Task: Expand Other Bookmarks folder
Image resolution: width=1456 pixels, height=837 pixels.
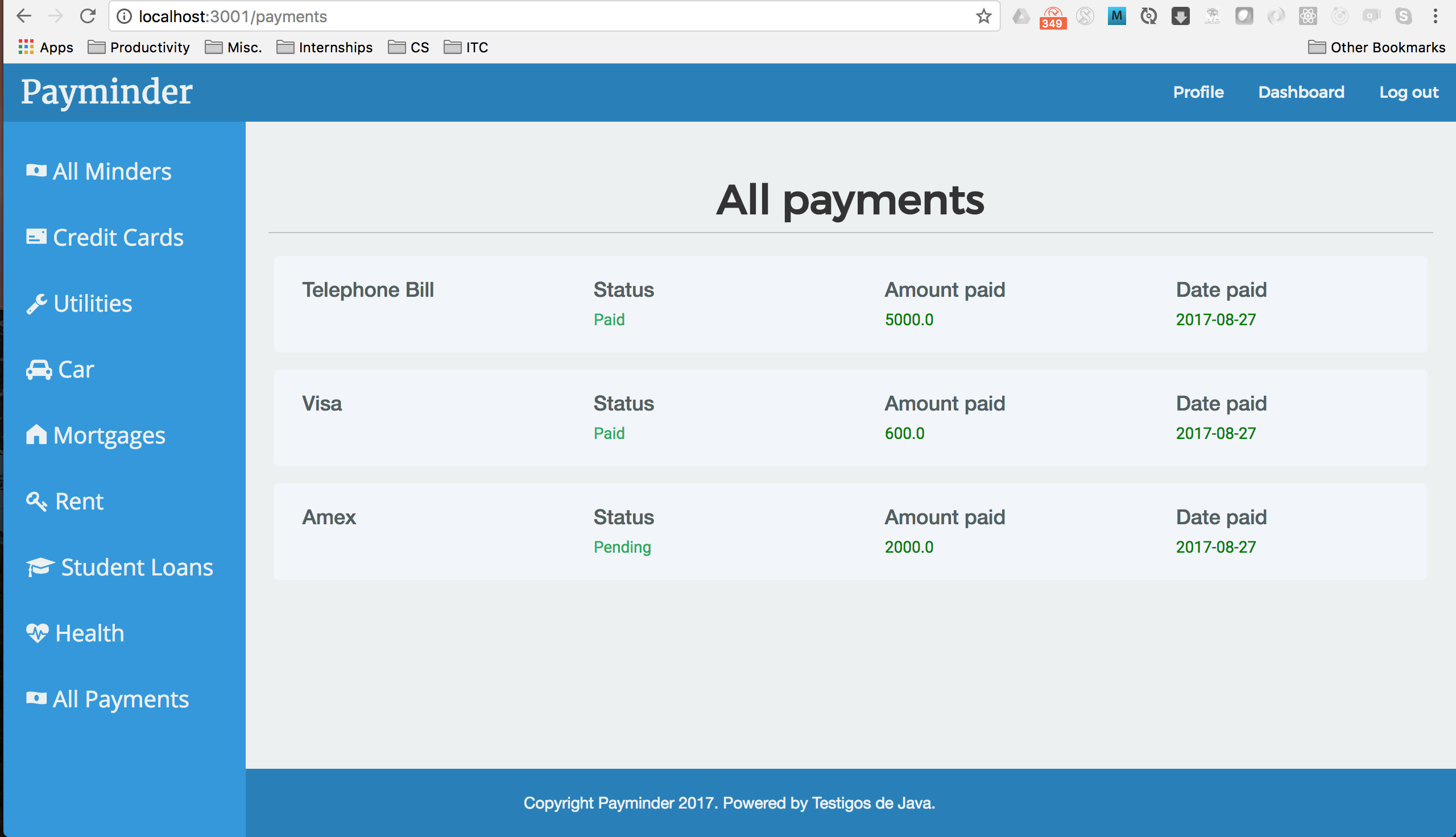Action: pyautogui.click(x=1376, y=47)
